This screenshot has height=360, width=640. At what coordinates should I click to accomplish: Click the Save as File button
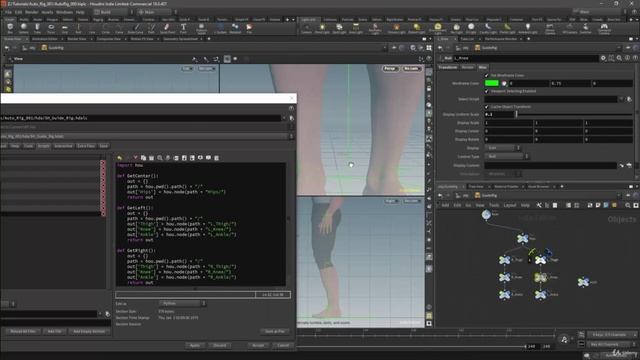pos(275,331)
